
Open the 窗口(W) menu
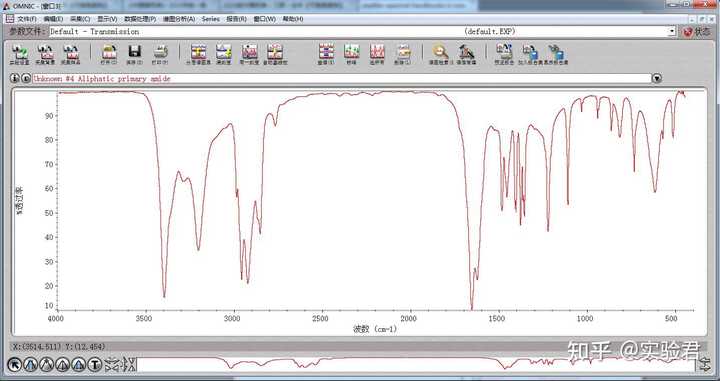pyautogui.click(x=264, y=19)
